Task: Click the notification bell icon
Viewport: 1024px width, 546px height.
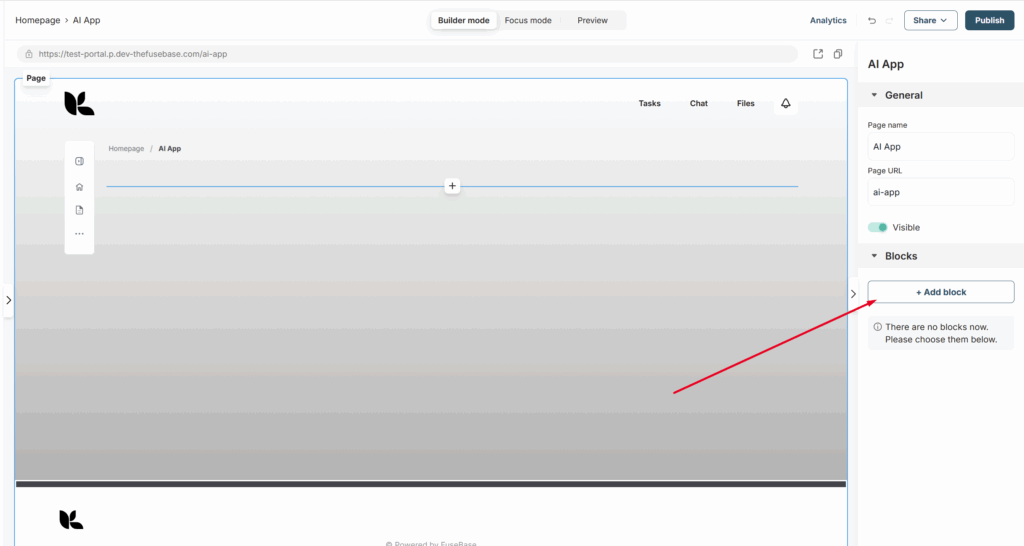Action: click(x=785, y=103)
